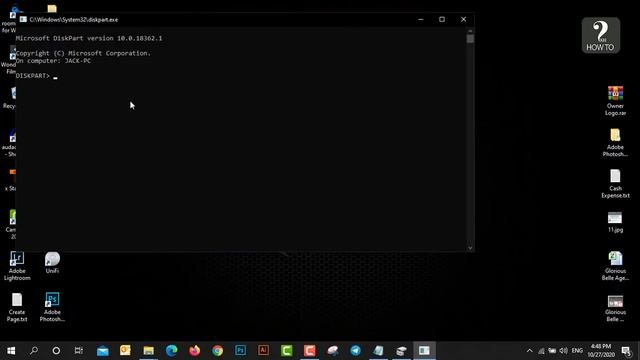Screen dimensions: 640x360
Task: Open green Camtasia icon on taskbar
Action: pyautogui.click(x=287, y=351)
